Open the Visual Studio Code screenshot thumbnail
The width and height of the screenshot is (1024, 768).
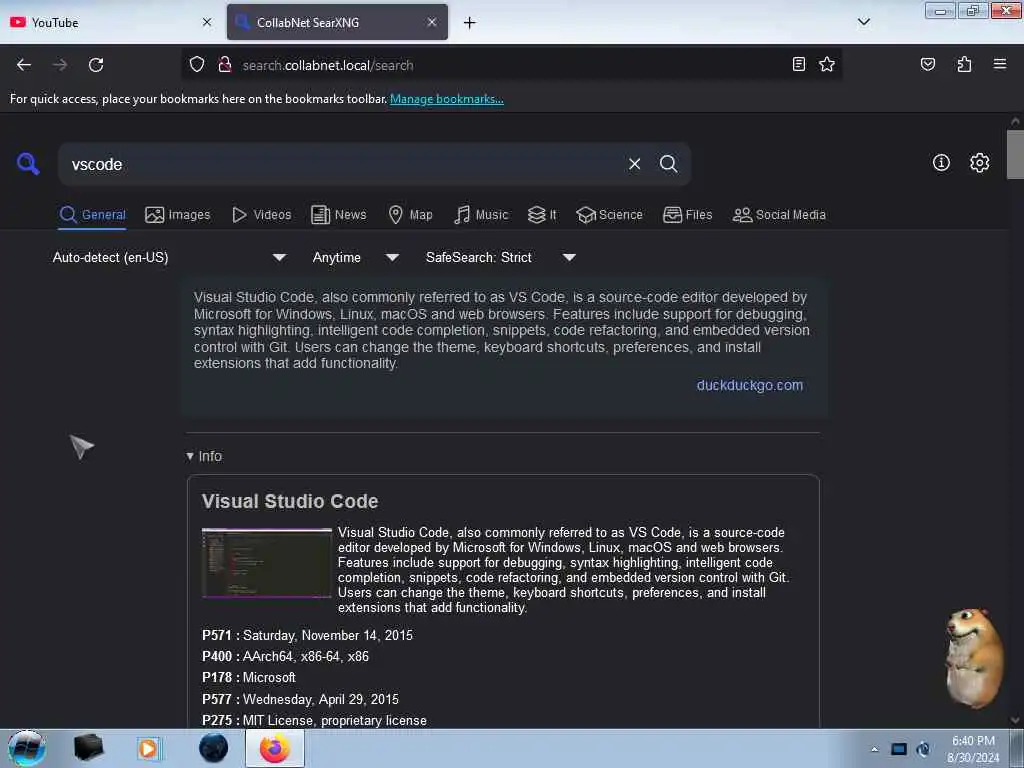pos(266,563)
